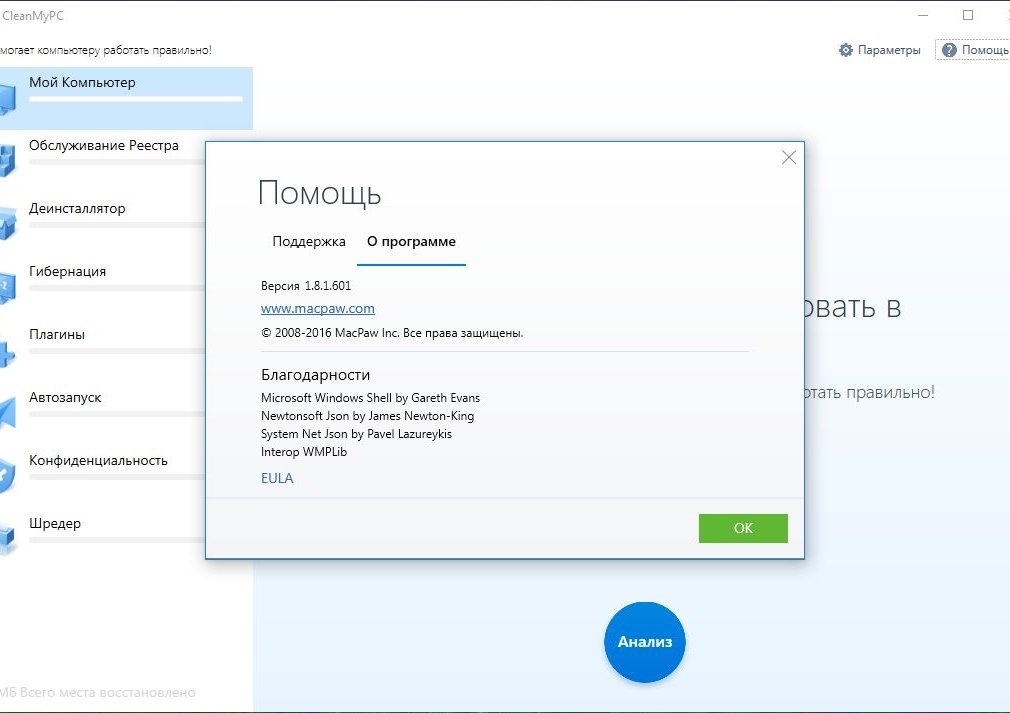Click the Microsoft Windows Shell by Gareth Evans line
Image resolution: width=1010 pixels, height=713 pixels.
point(370,398)
